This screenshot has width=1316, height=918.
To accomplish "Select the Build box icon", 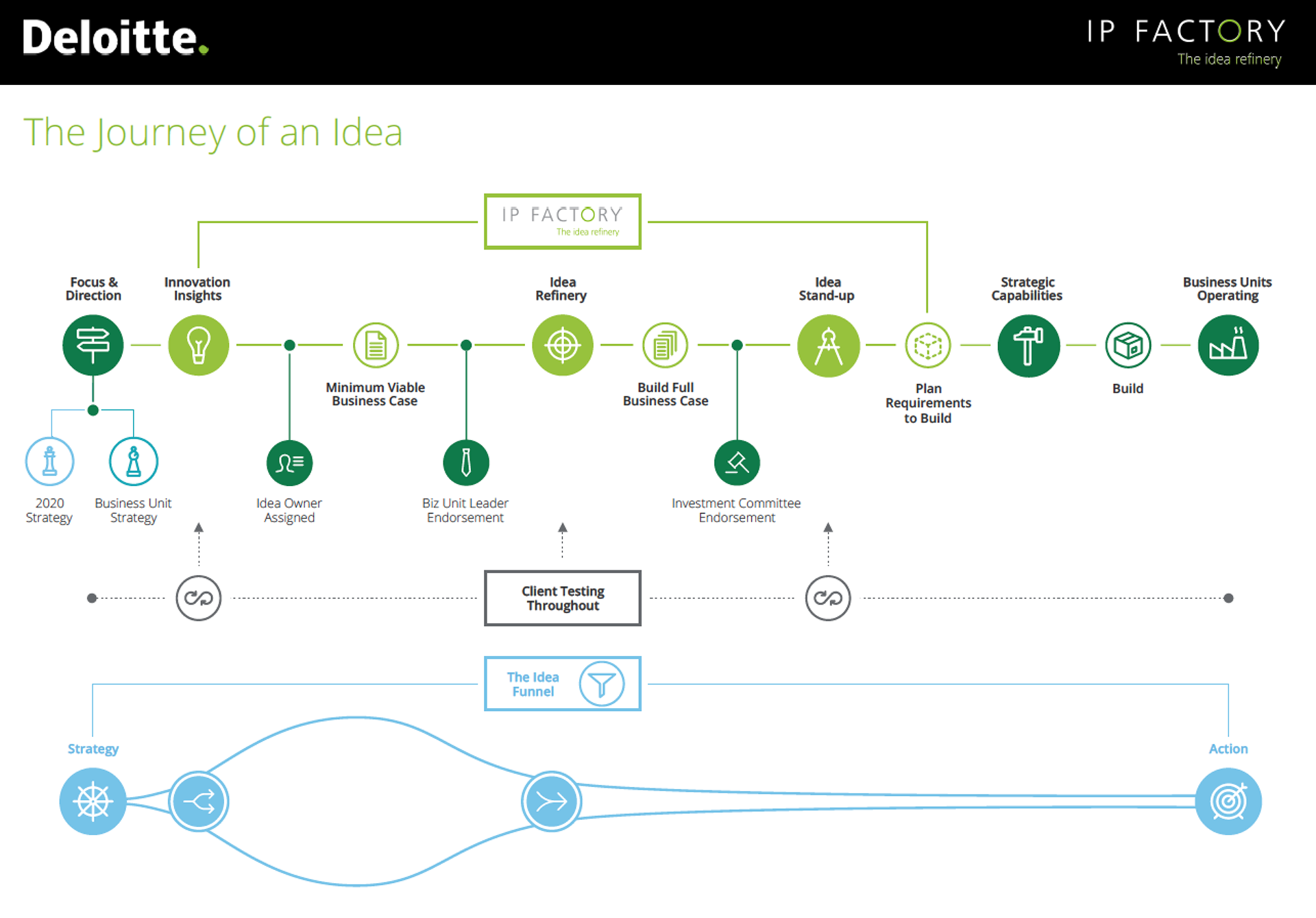I will [x=1128, y=345].
